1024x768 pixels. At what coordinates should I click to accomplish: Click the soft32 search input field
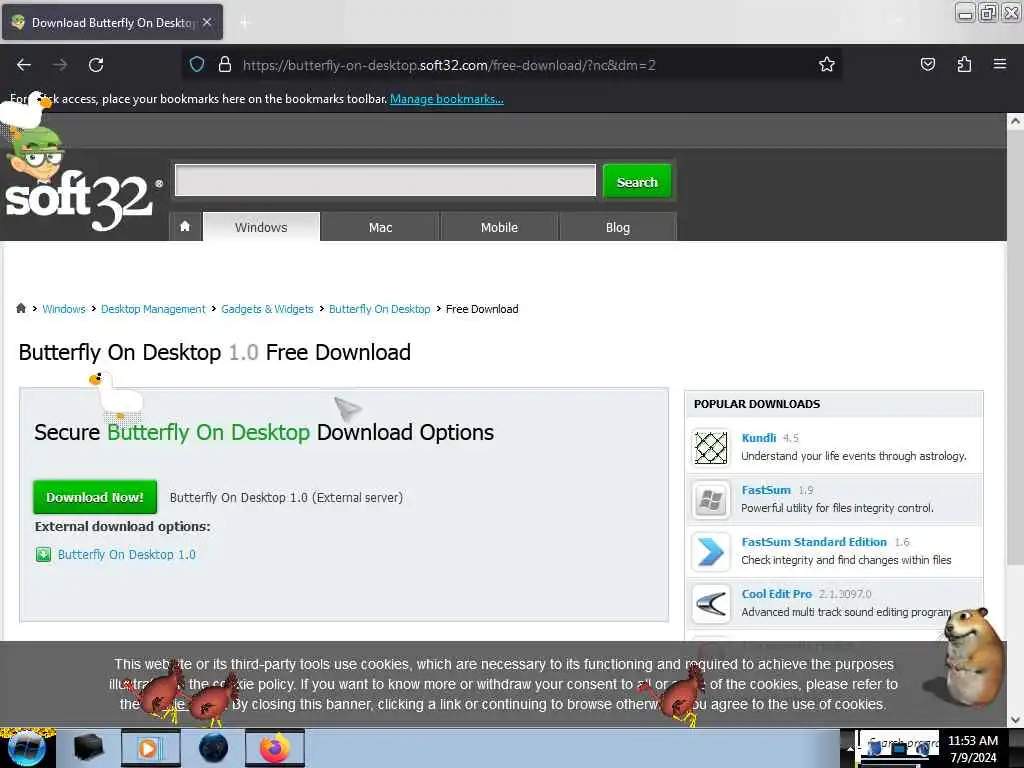coord(385,180)
